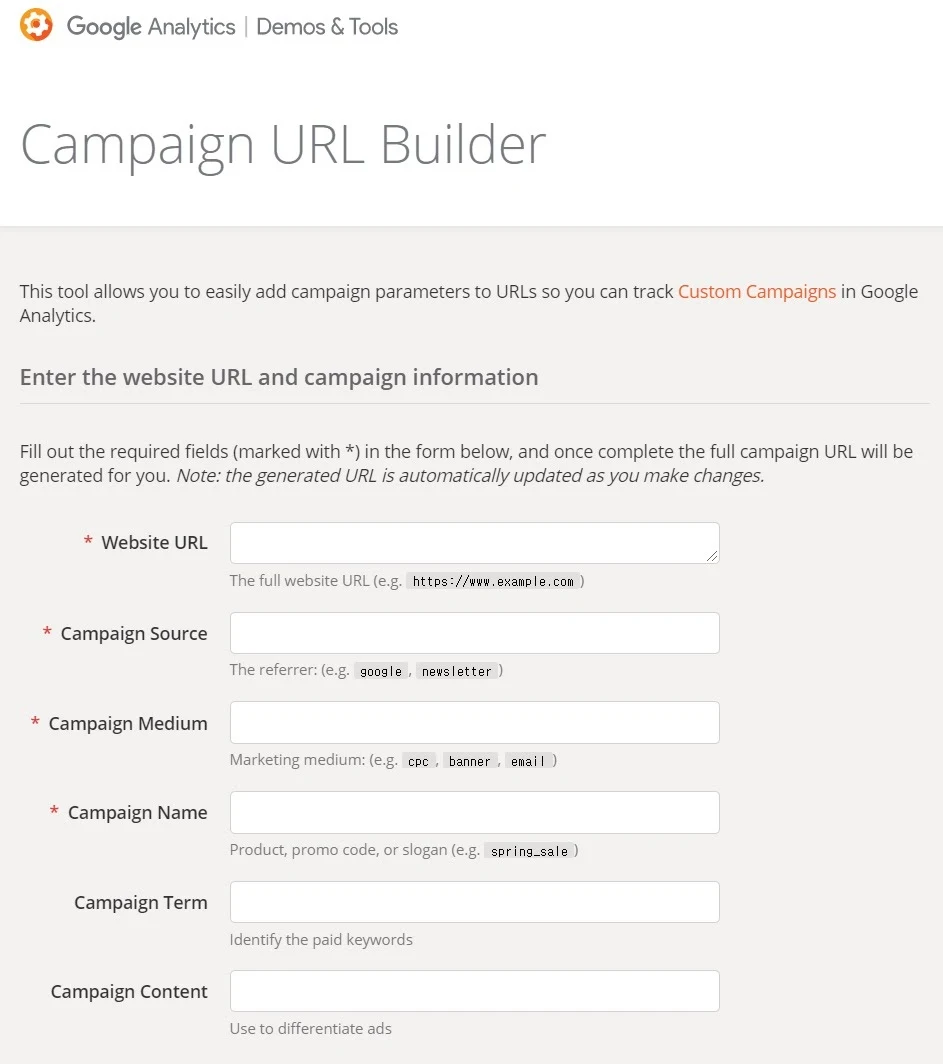Open the Demos & Tools home link
This screenshot has height=1064, width=943.
(327, 26)
